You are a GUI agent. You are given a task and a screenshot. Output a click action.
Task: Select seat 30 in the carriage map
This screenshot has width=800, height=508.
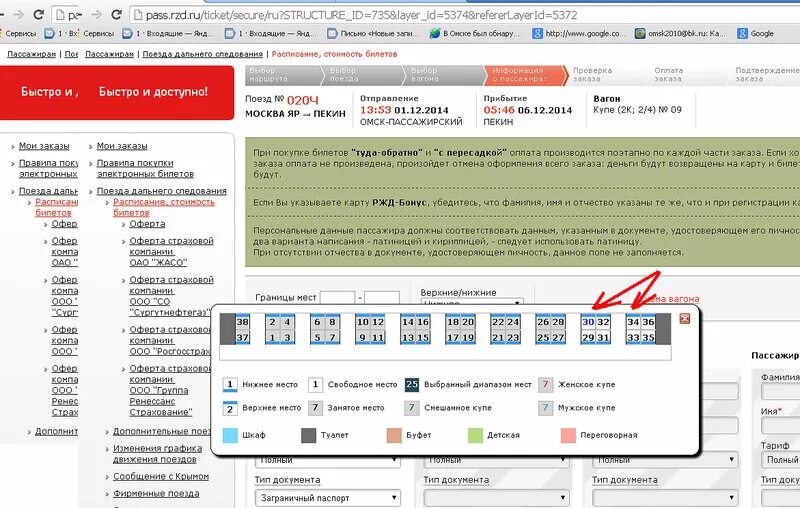588,322
